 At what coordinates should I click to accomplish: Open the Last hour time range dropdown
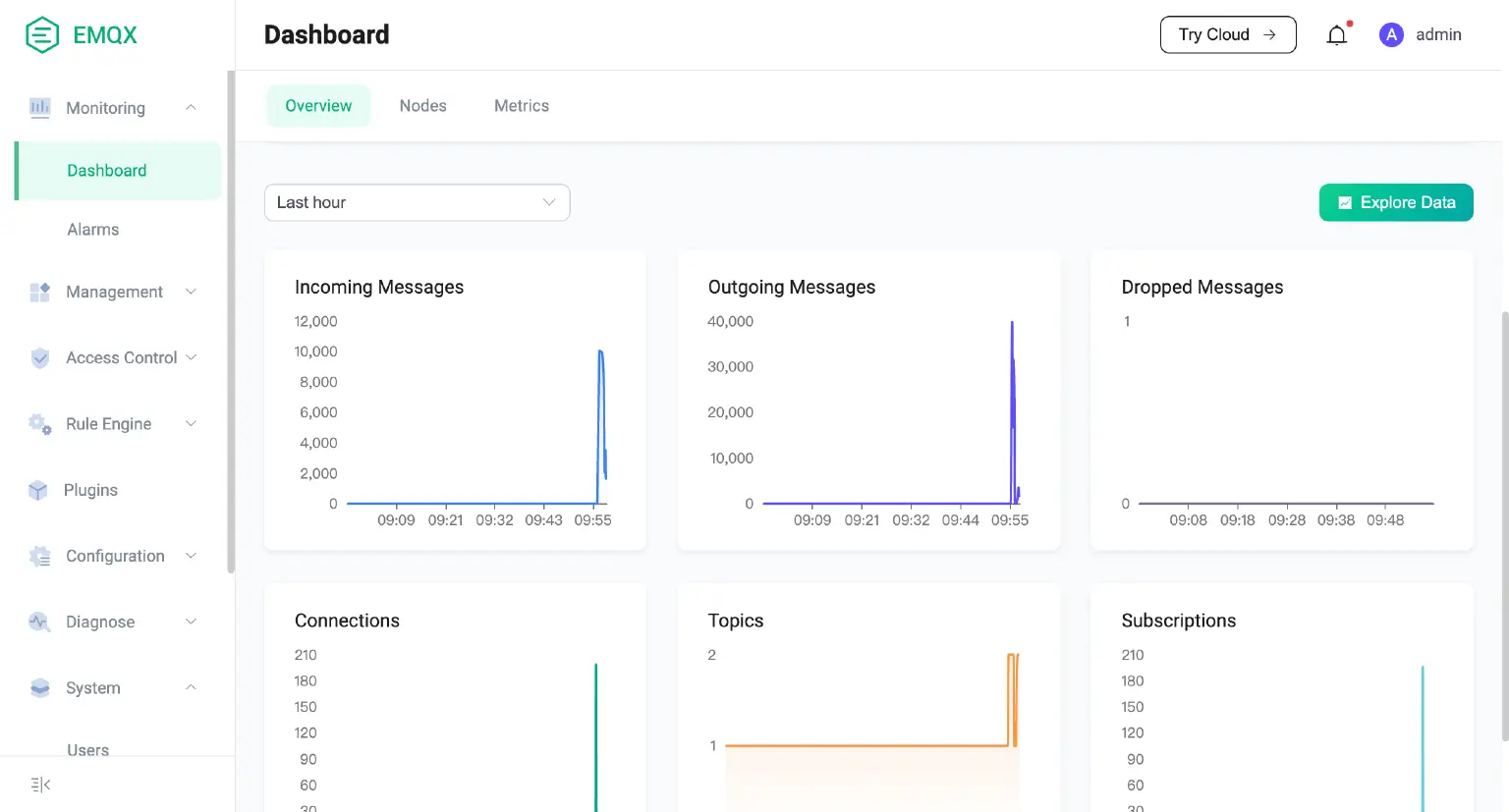pyautogui.click(x=417, y=202)
